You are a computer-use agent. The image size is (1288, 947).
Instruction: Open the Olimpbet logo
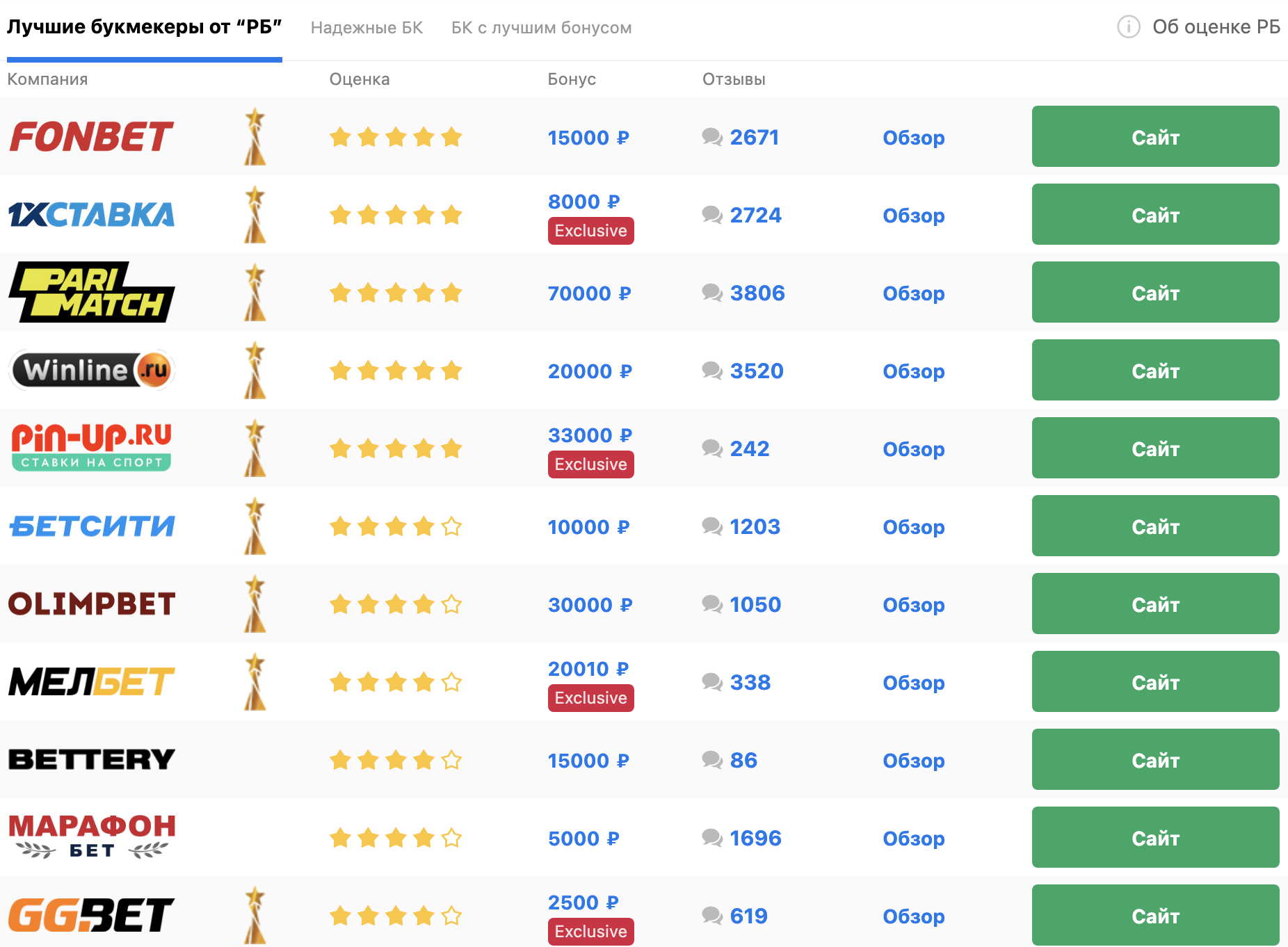tap(91, 604)
